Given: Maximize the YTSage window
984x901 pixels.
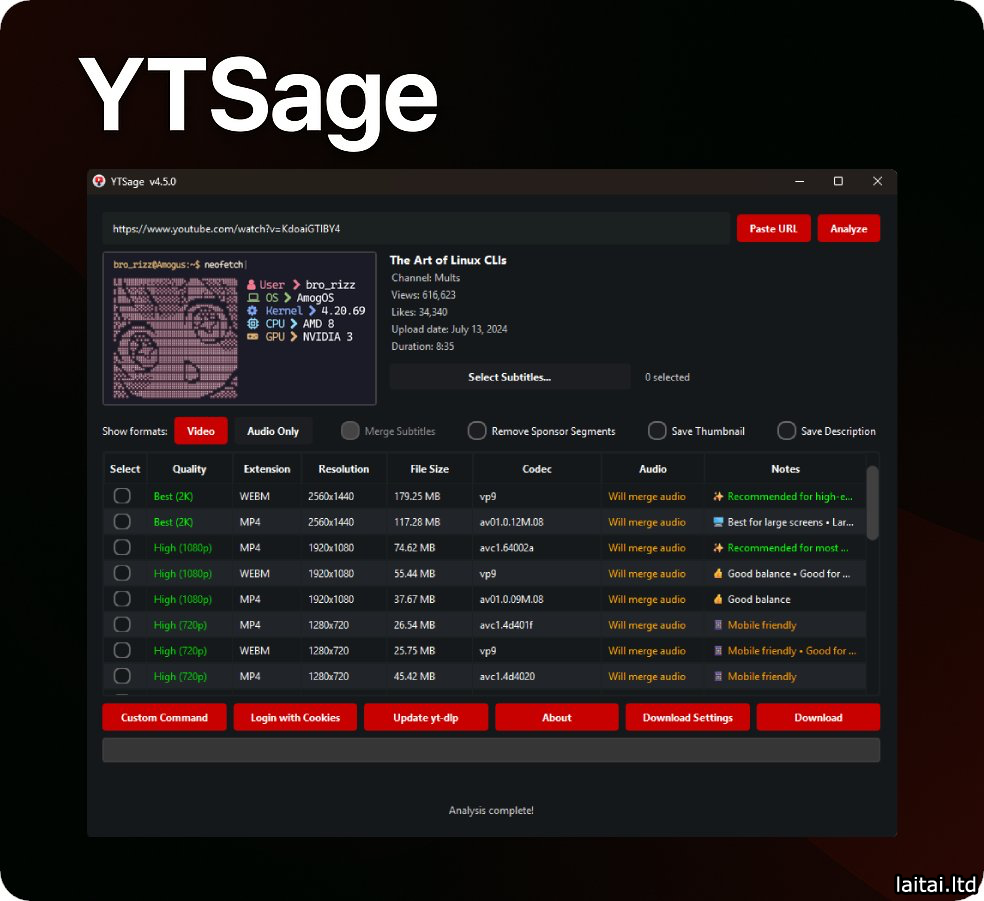Looking at the screenshot, I should 838,181.
